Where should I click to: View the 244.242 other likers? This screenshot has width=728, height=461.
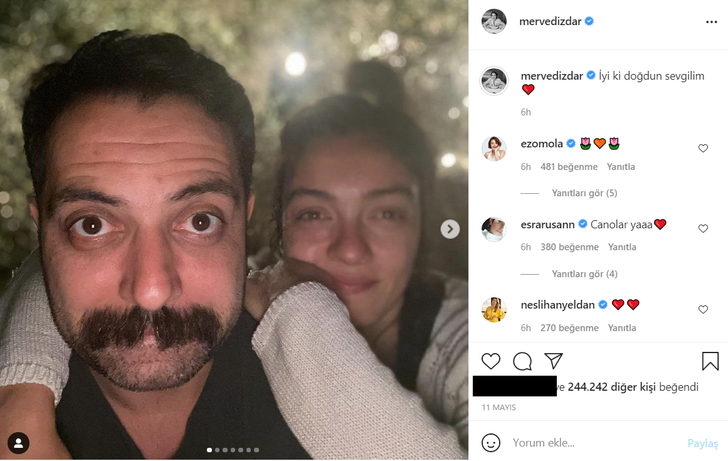(x=633, y=387)
